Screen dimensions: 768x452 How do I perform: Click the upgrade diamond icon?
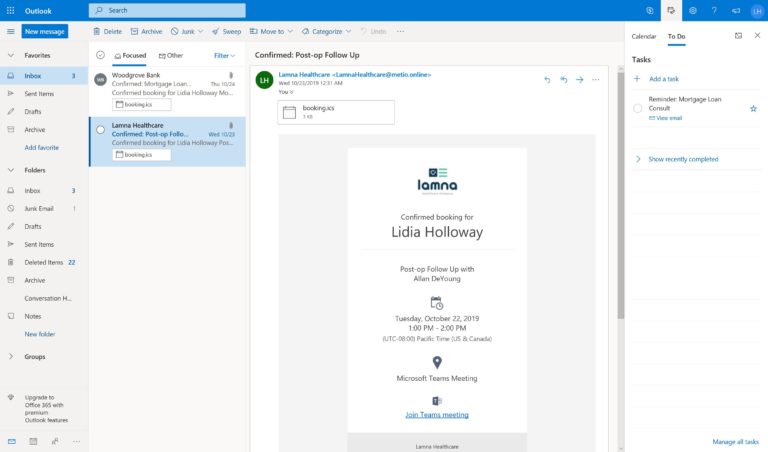11,397
